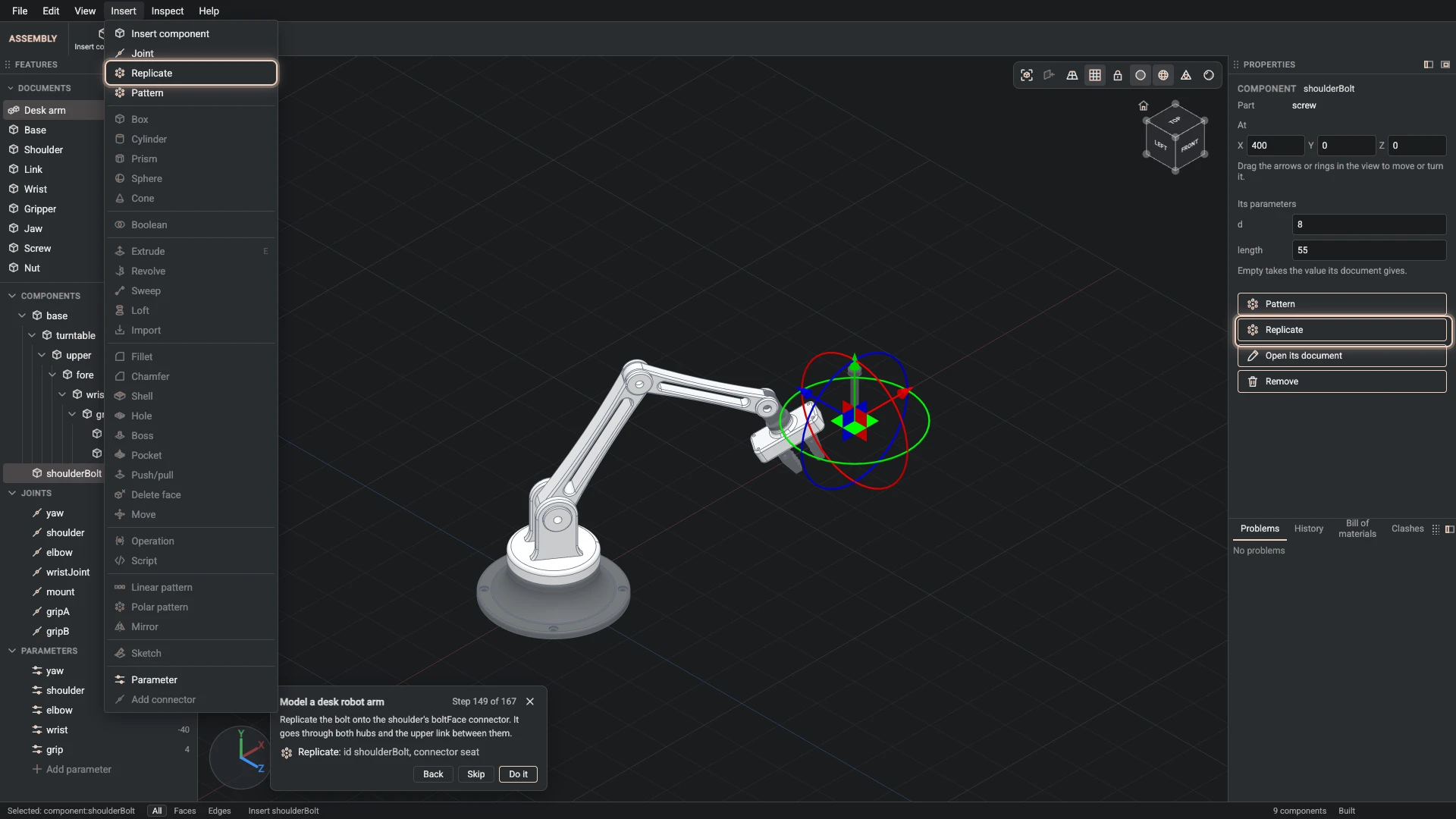
Task: Open the Clashes tab
Action: click(x=1407, y=529)
